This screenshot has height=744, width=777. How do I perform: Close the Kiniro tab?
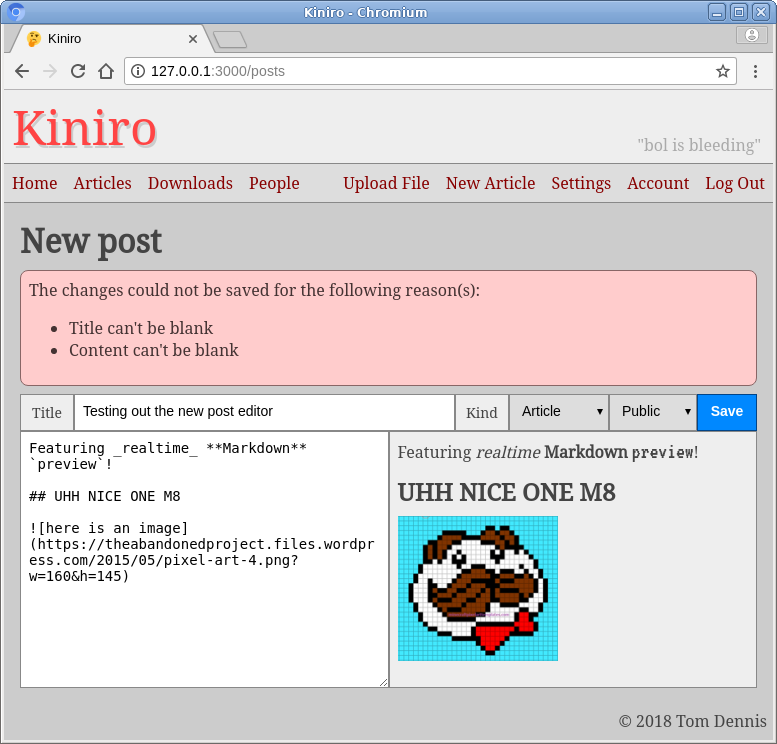(x=193, y=39)
